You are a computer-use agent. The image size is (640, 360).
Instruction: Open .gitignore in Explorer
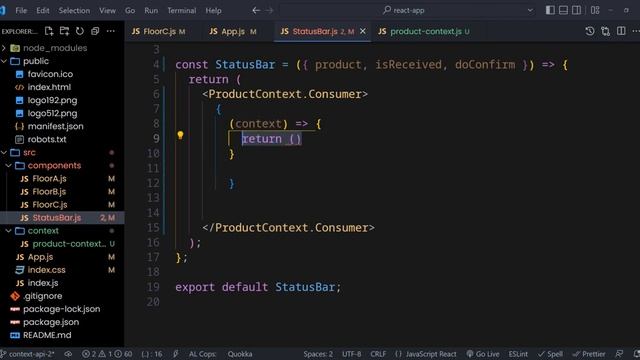(43, 296)
